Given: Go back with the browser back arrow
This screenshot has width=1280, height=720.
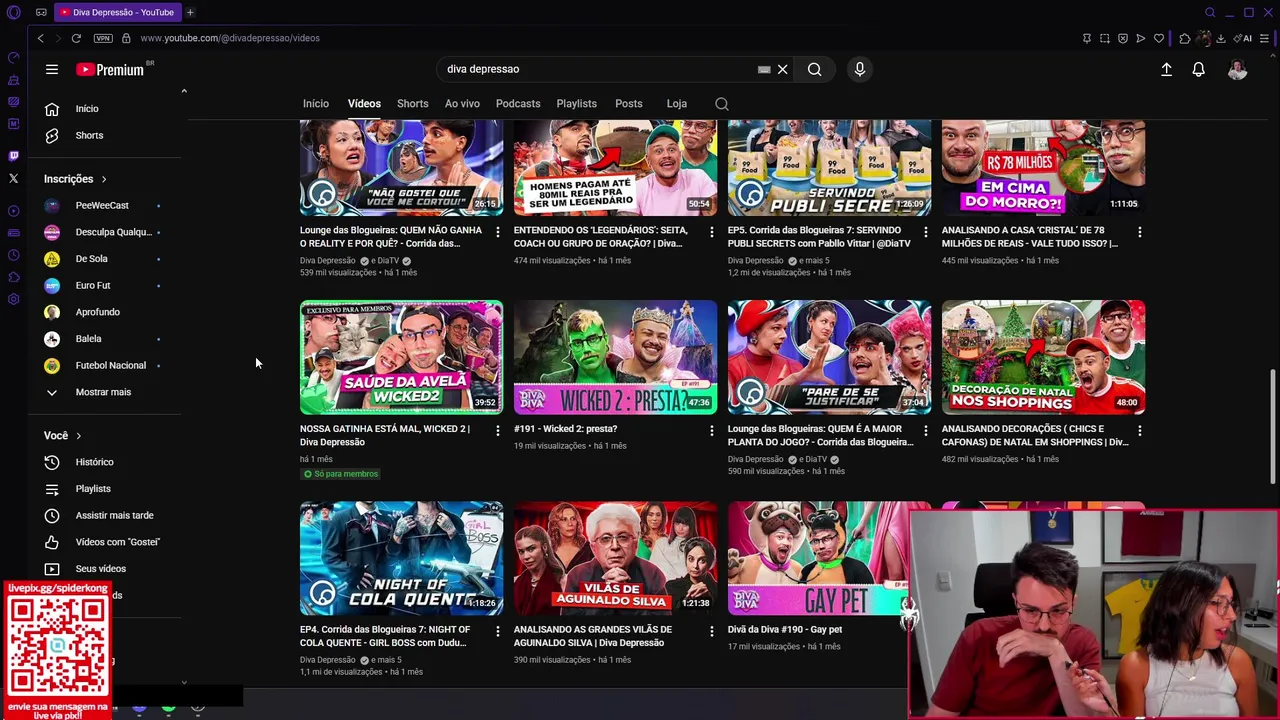Looking at the screenshot, I should (40, 38).
